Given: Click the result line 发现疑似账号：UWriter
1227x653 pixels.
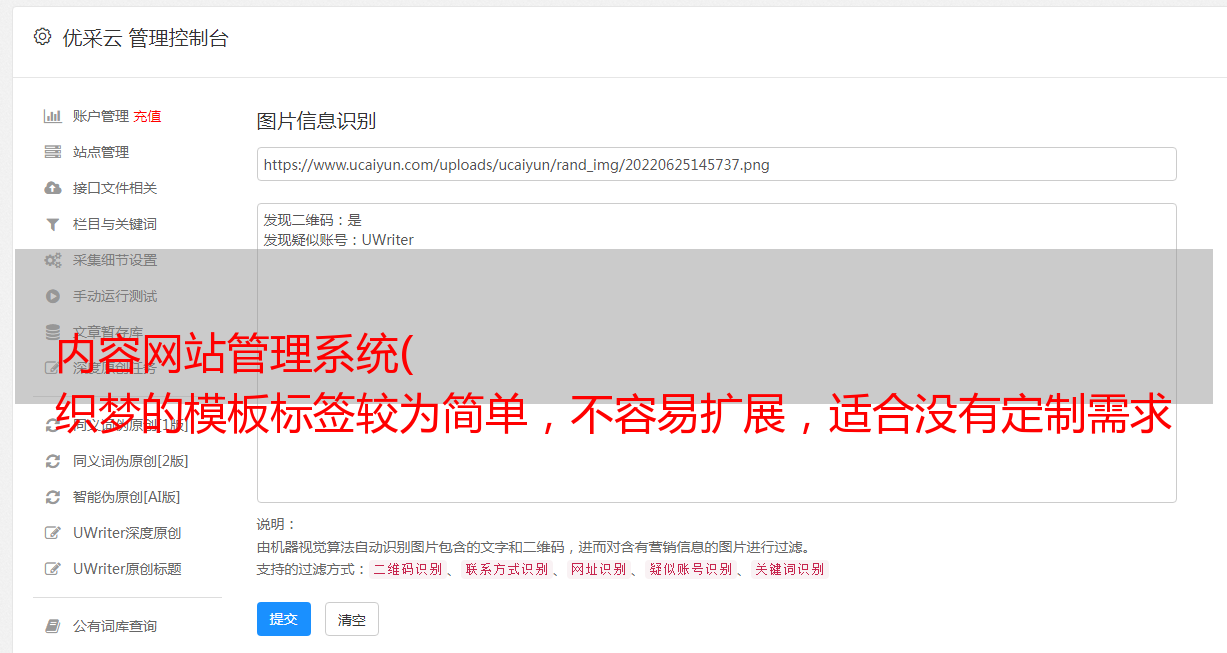Looking at the screenshot, I should click(339, 240).
